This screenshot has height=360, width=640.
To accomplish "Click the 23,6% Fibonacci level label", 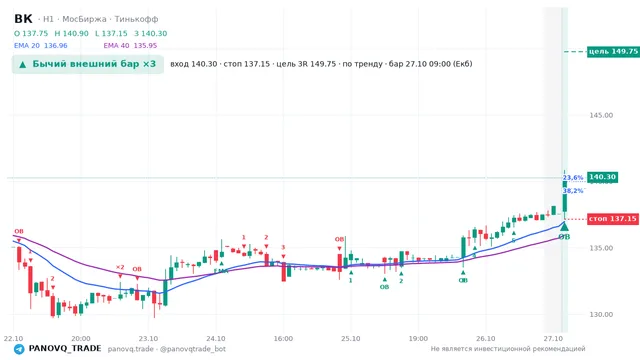I will 573,178.
